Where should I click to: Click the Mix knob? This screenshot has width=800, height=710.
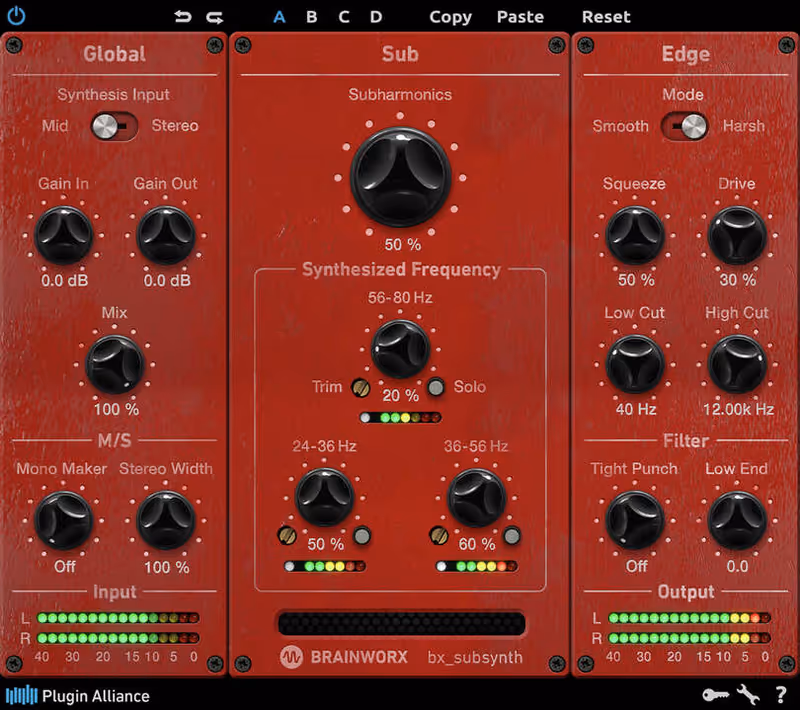tap(115, 364)
